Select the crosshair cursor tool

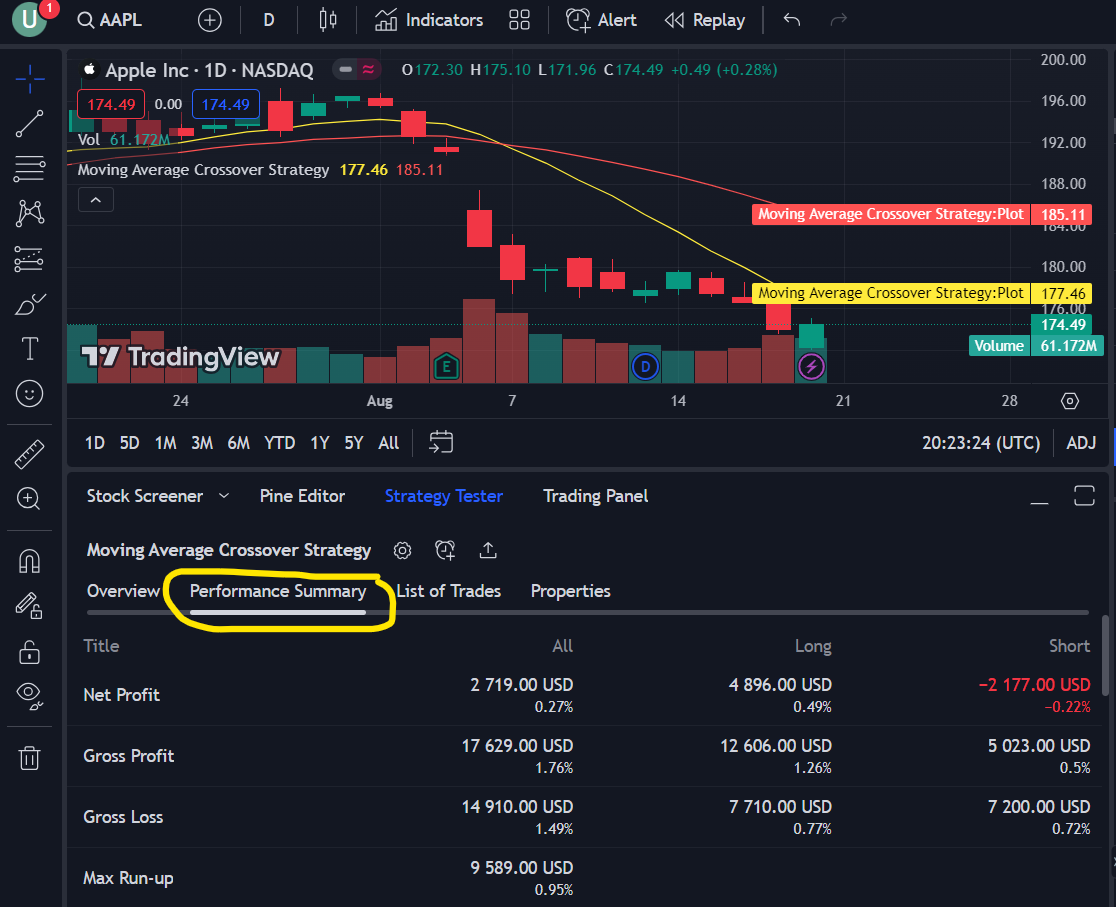click(30, 78)
